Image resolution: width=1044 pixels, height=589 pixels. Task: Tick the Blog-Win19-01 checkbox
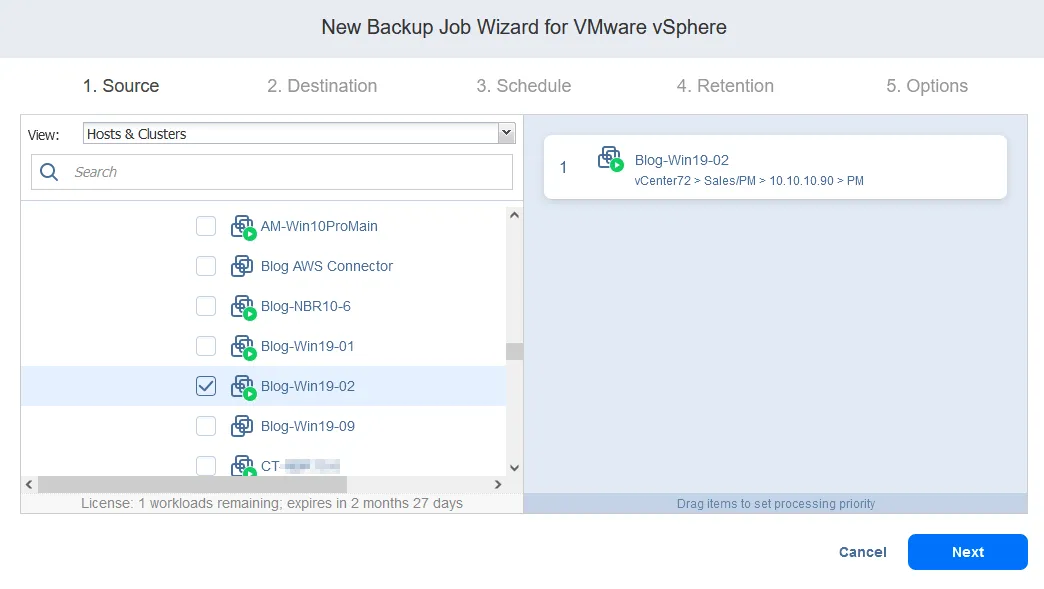coord(206,346)
